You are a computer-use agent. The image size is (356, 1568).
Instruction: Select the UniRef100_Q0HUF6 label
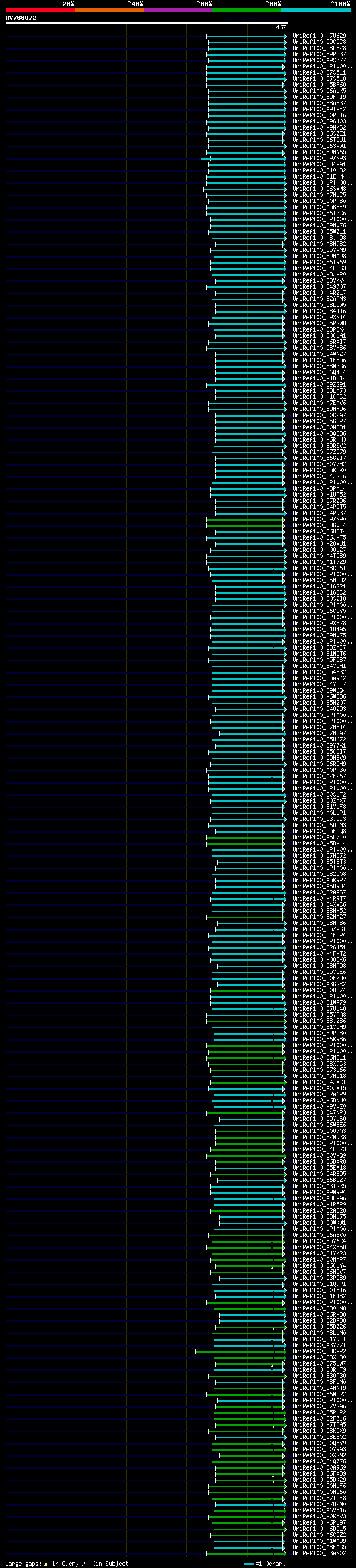tap(319, 1486)
